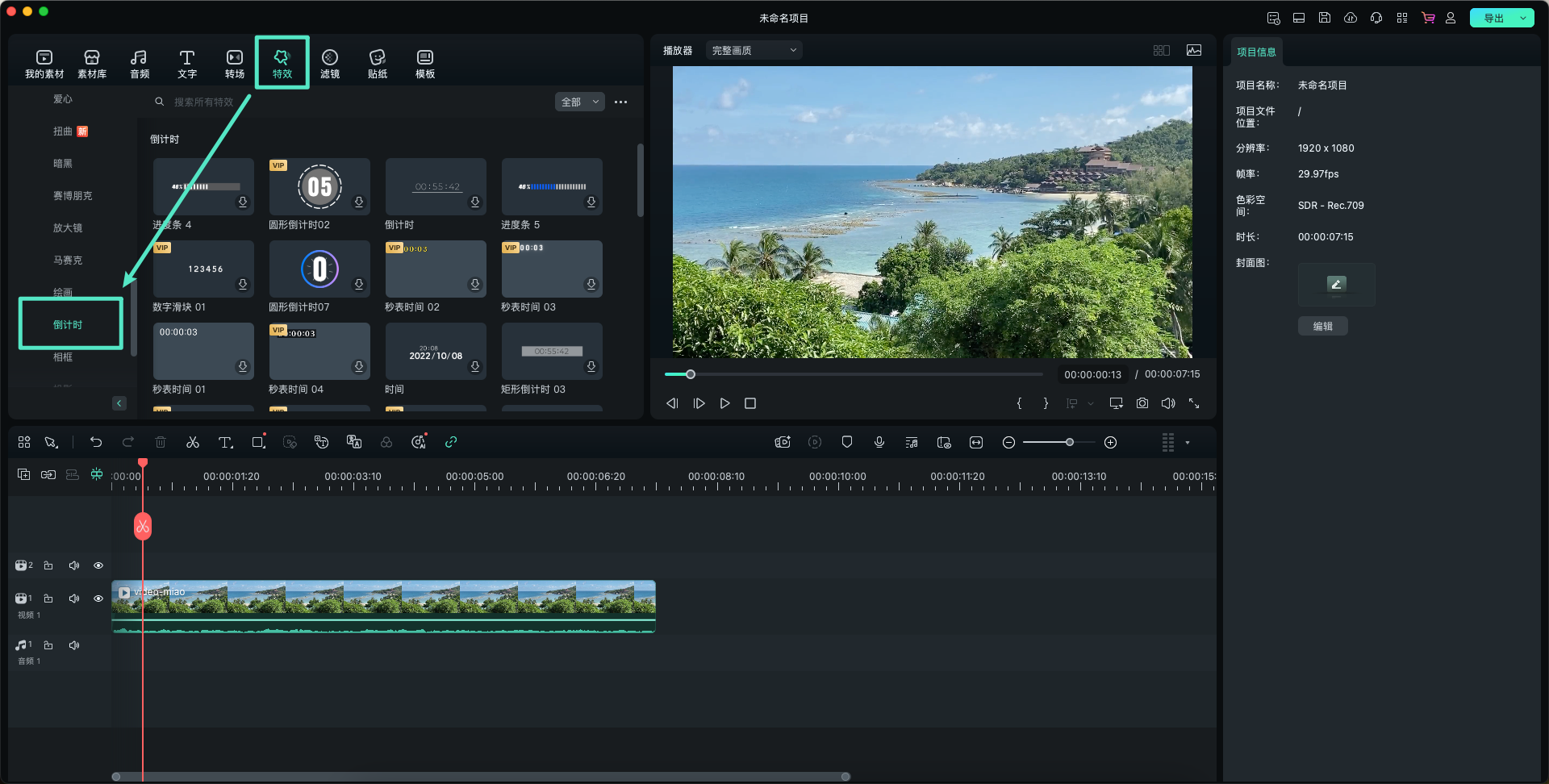
Task: Start playback with the play button
Action: coord(724,403)
